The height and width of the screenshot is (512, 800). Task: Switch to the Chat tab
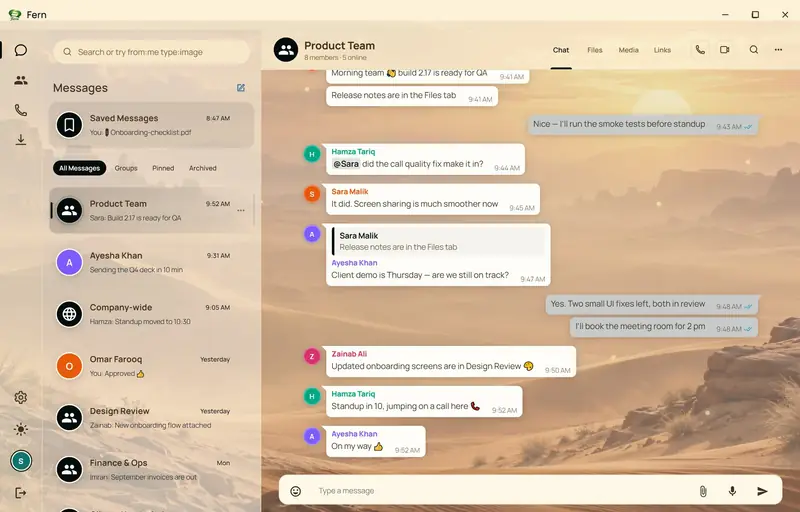[561, 50]
